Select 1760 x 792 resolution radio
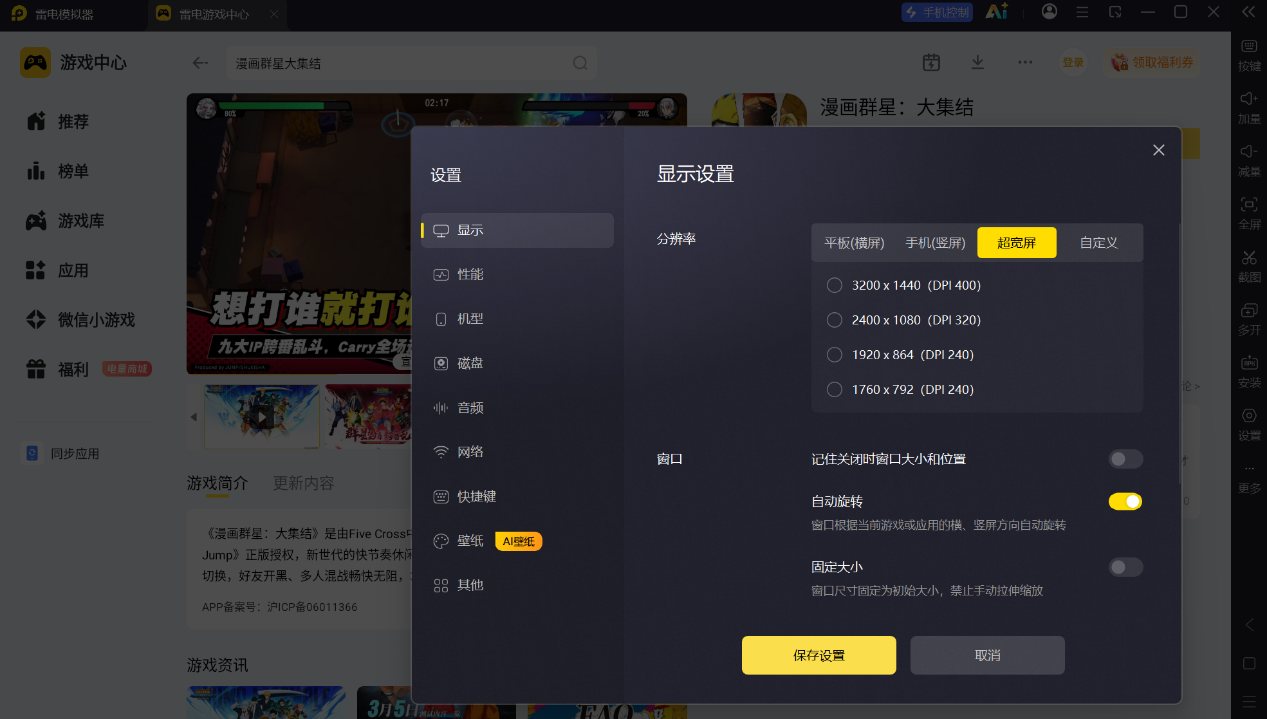This screenshot has width=1267, height=719. click(835, 390)
